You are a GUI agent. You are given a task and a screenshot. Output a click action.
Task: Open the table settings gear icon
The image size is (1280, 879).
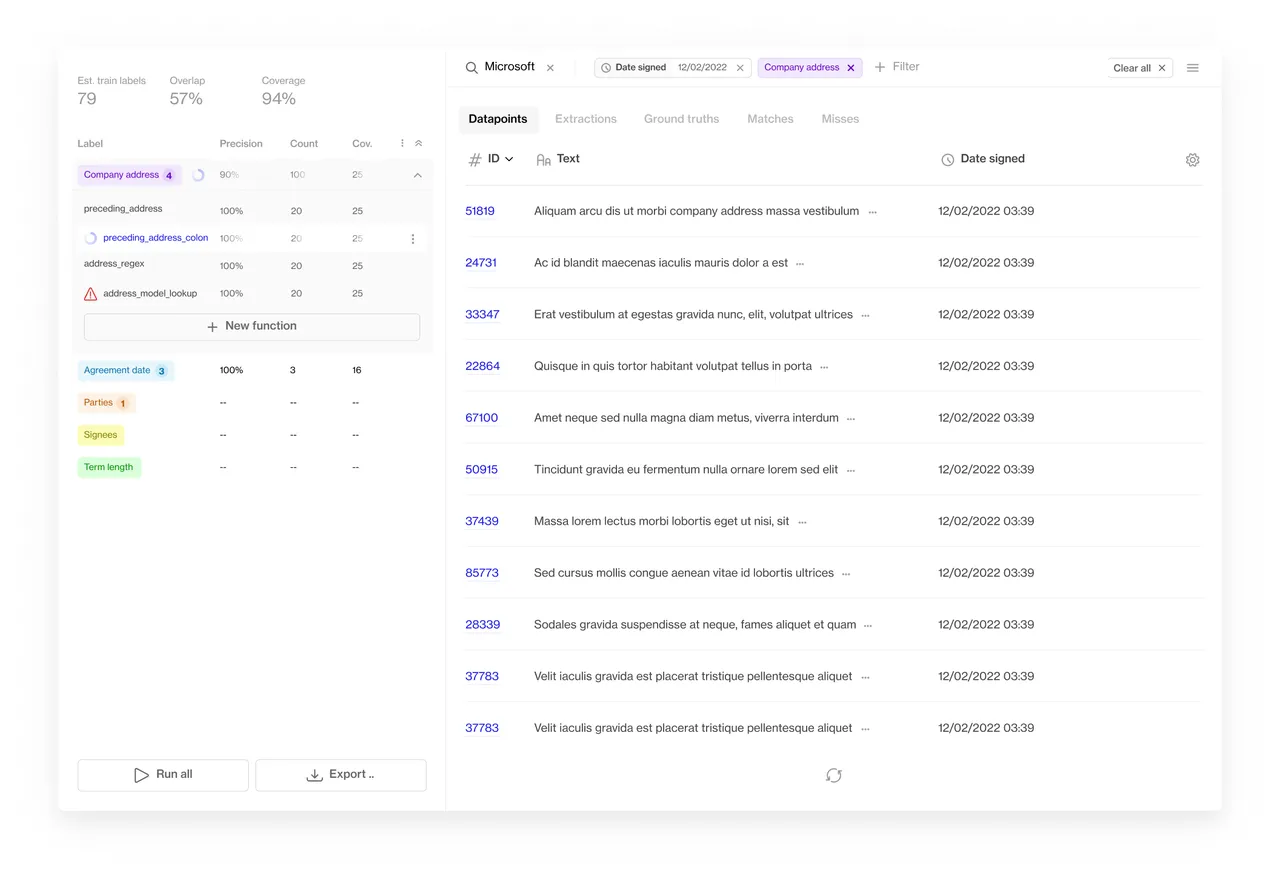pyautogui.click(x=1192, y=160)
